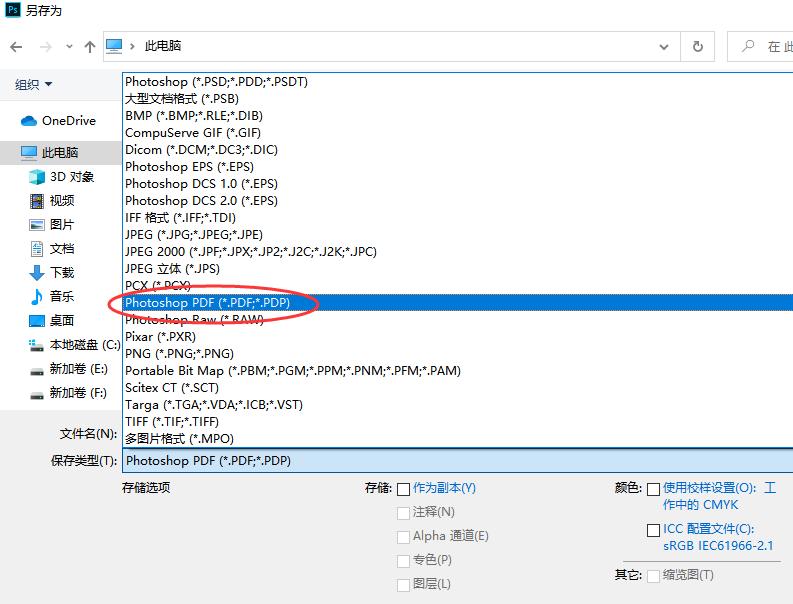Viewport: 793px width, 604px height.
Task: Click the Forward navigation arrow
Action: 46,47
